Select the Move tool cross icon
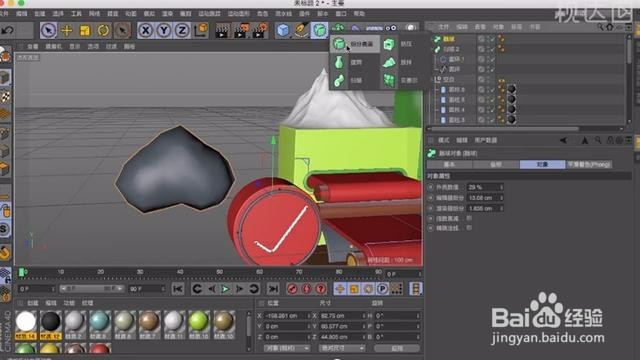 67,30
